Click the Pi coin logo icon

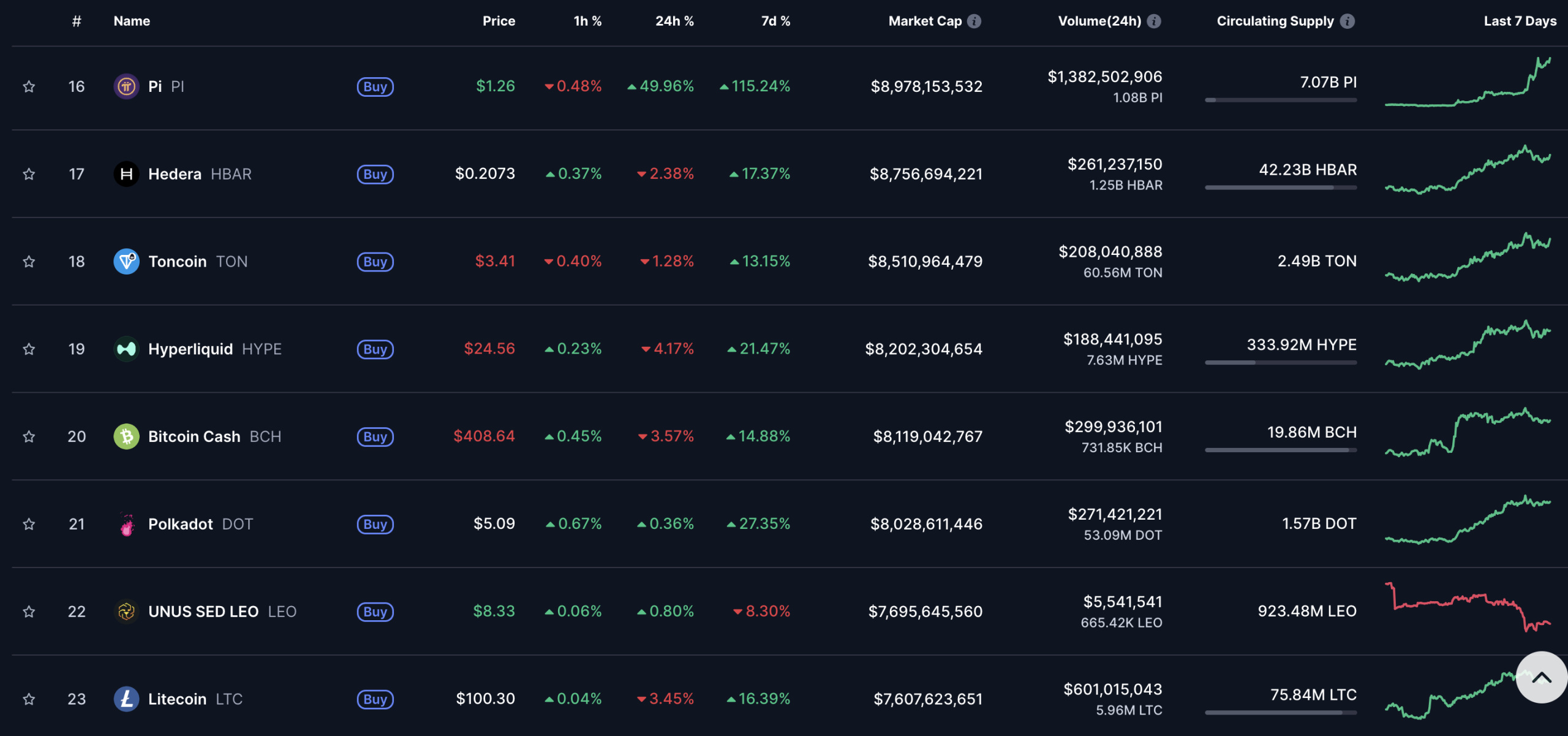pos(126,86)
